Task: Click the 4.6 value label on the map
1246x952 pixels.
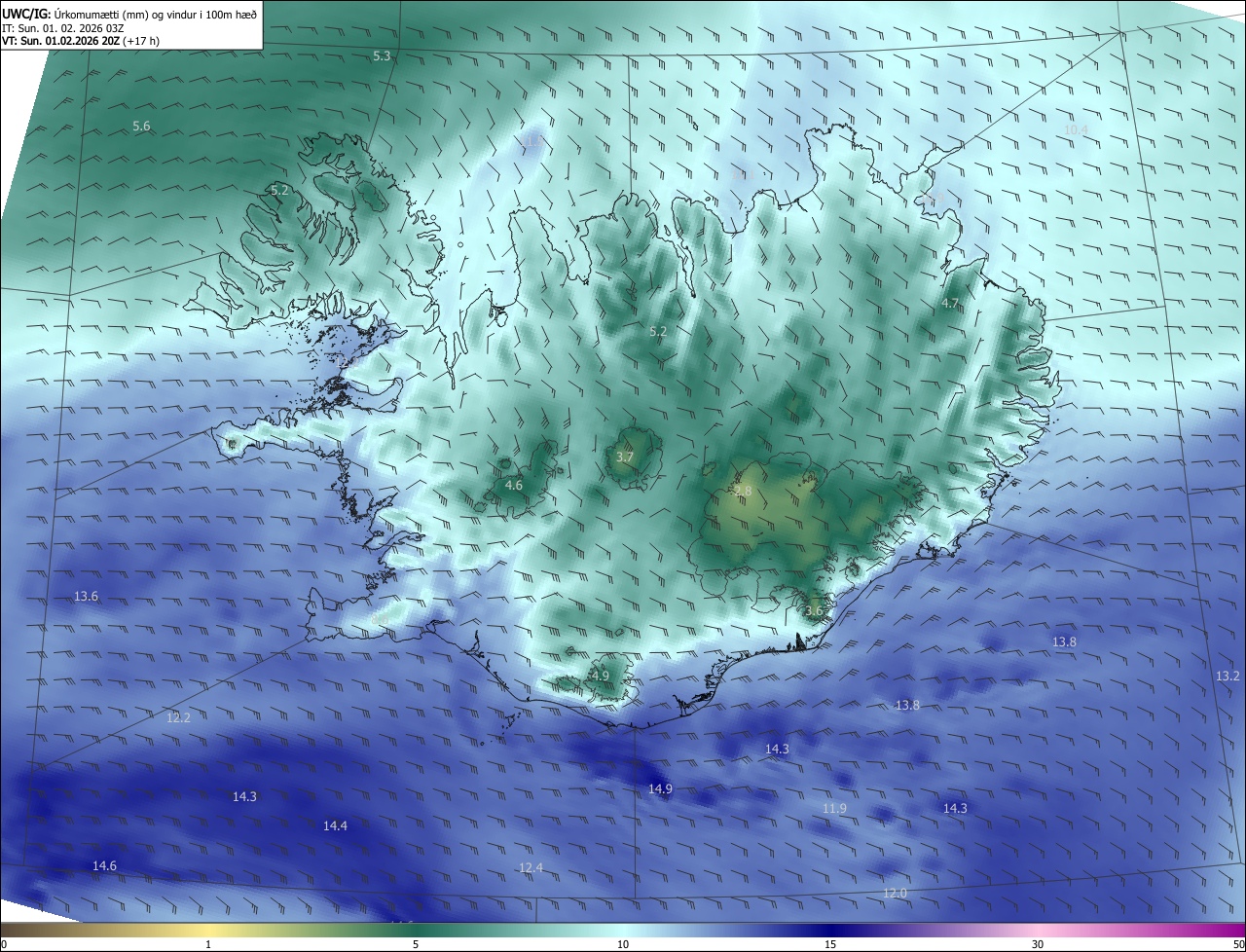Action: tap(514, 485)
